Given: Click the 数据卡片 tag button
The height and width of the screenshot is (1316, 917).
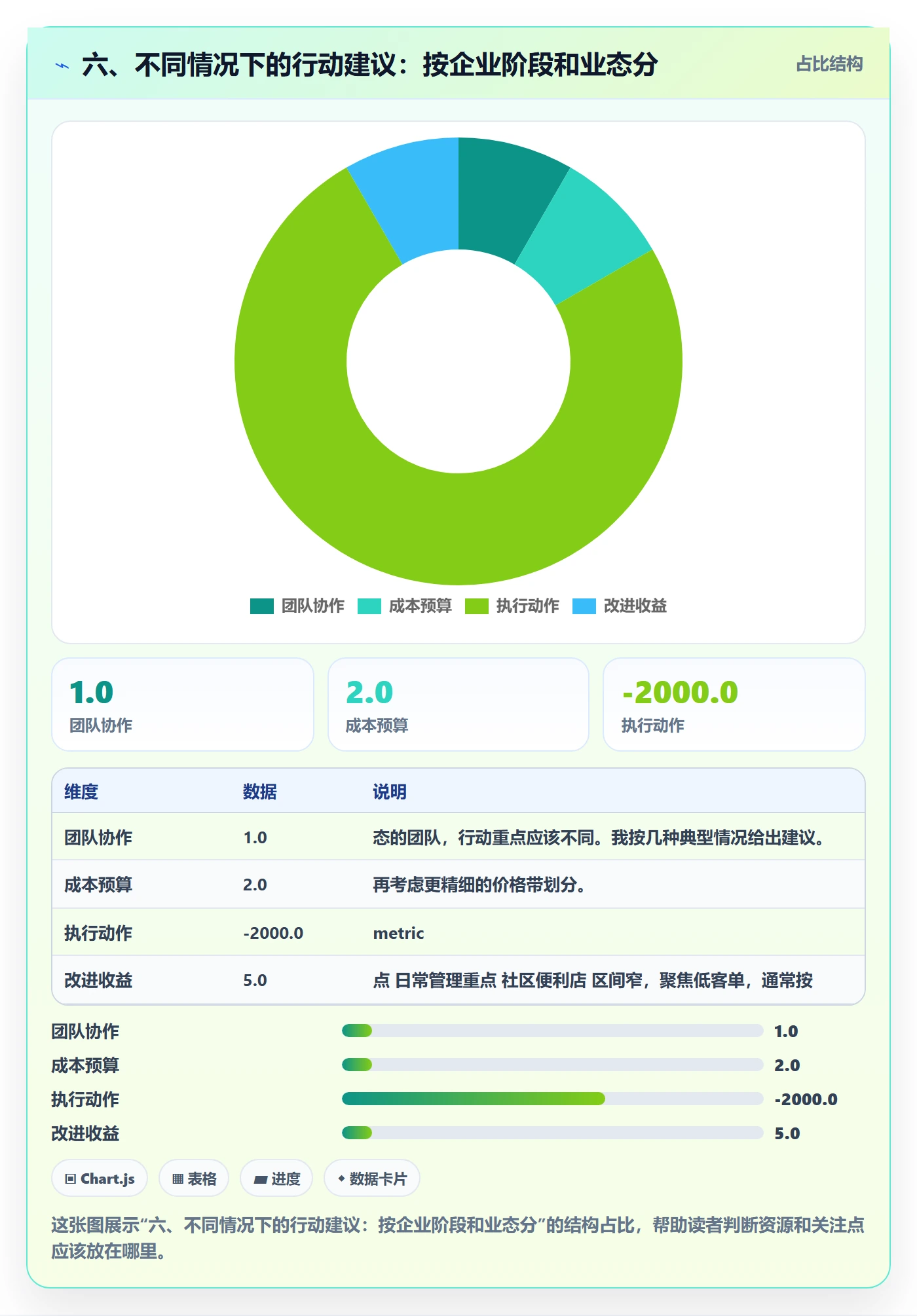Looking at the screenshot, I should point(372,1179).
